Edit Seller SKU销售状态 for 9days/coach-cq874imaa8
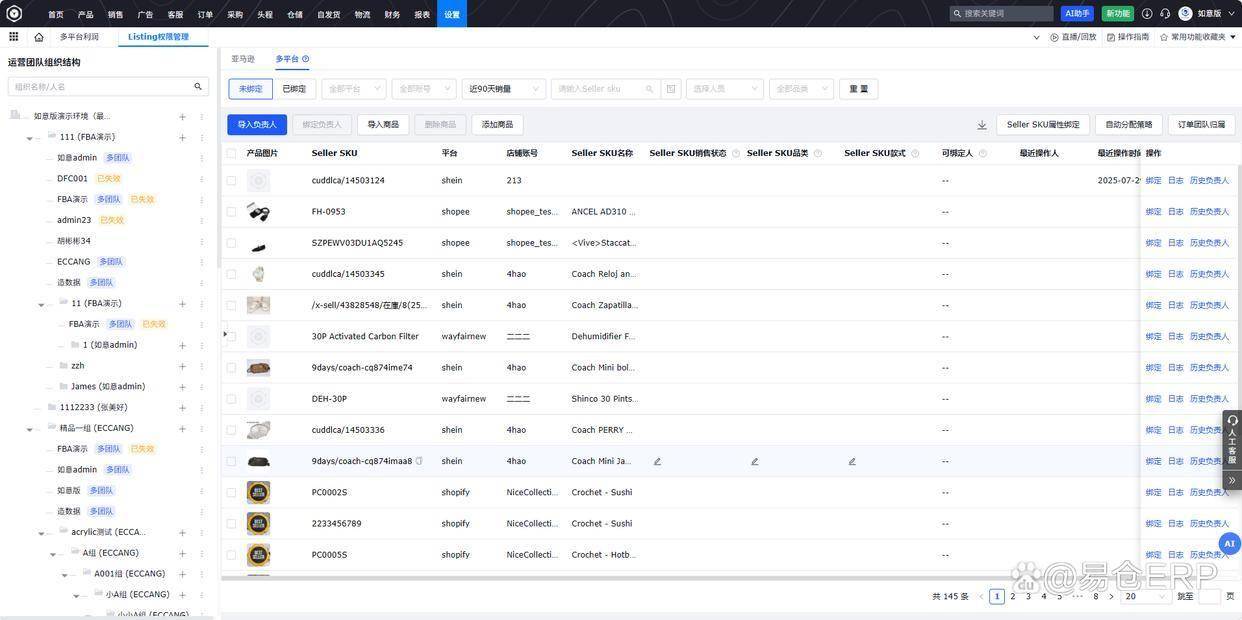This screenshot has height=620, width=1242. click(657, 462)
